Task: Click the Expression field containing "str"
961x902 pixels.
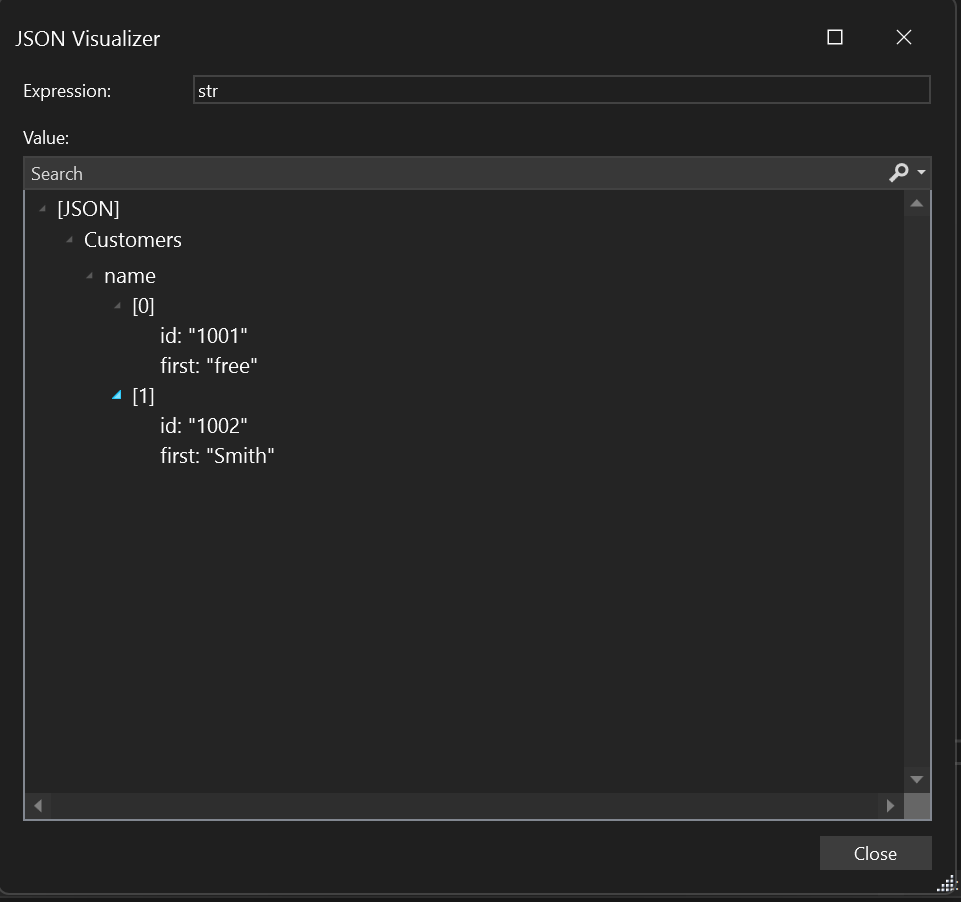Action: tap(560, 89)
